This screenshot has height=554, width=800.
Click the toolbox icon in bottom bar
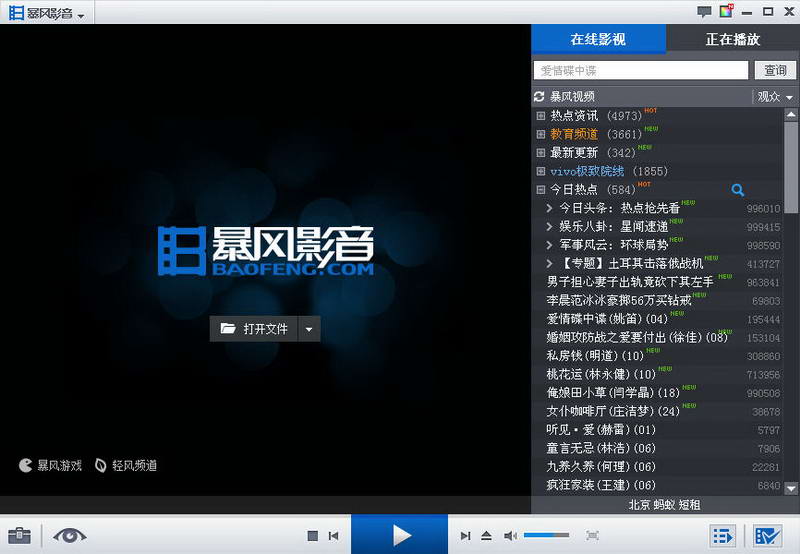coord(19,536)
